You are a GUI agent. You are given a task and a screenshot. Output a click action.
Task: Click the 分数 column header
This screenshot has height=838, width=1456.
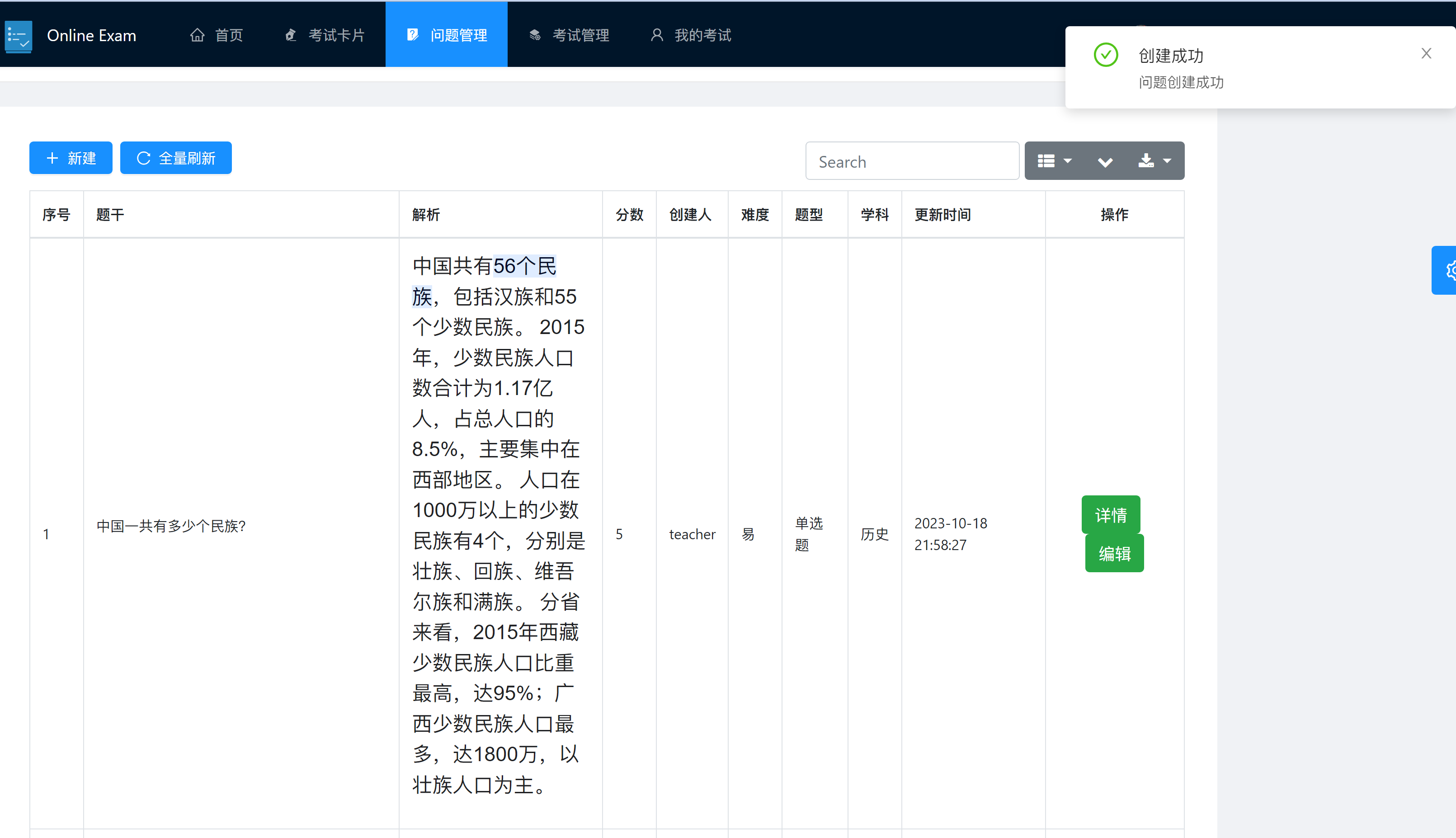pyautogui.click(x=628, y=215)
